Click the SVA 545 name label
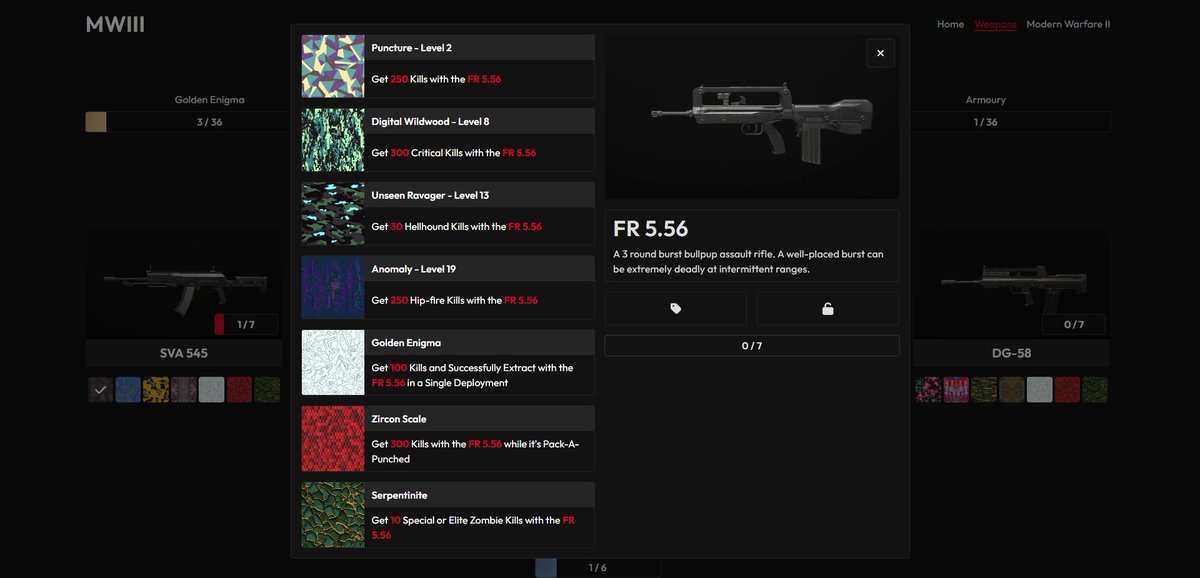1200x578 pixels. point(184,353)
